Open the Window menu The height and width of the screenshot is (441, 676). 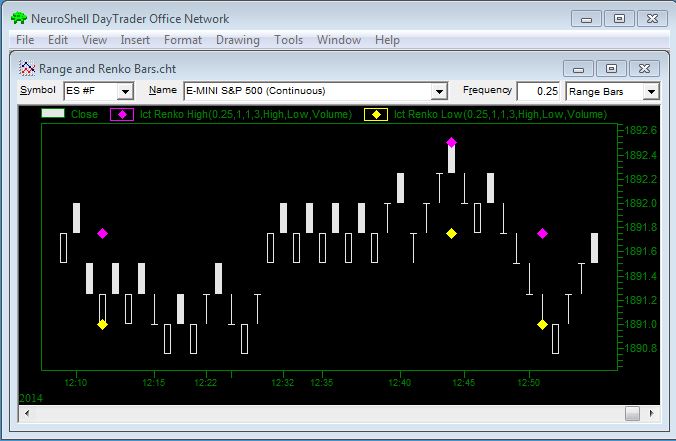click(339, 40)
